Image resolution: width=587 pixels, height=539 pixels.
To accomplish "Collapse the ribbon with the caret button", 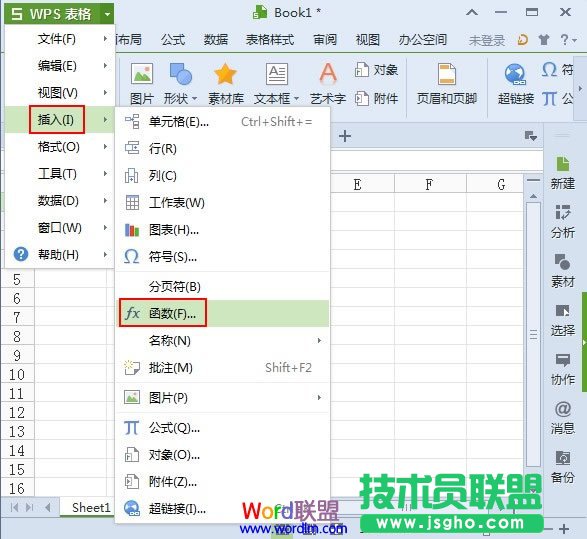I will pyautogui.click(x=472, y=12).
